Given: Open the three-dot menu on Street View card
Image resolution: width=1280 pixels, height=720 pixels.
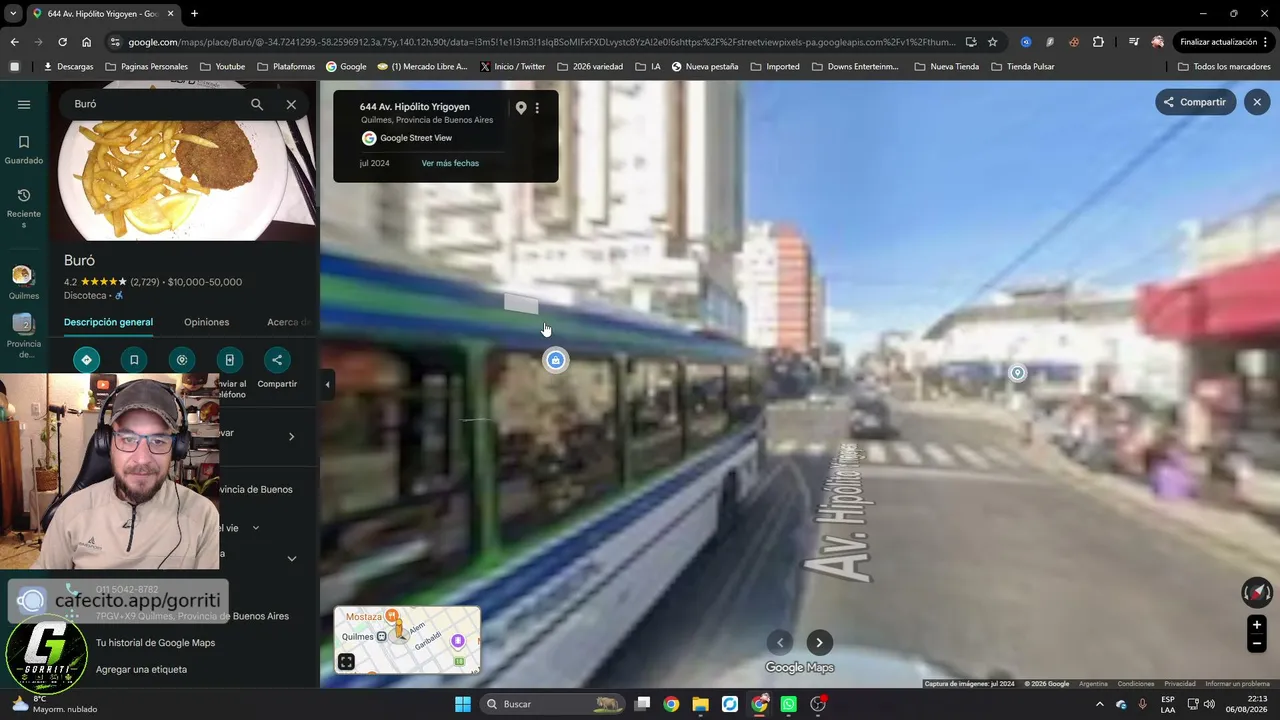Looking at the screenshot, I should pos(537,108).
